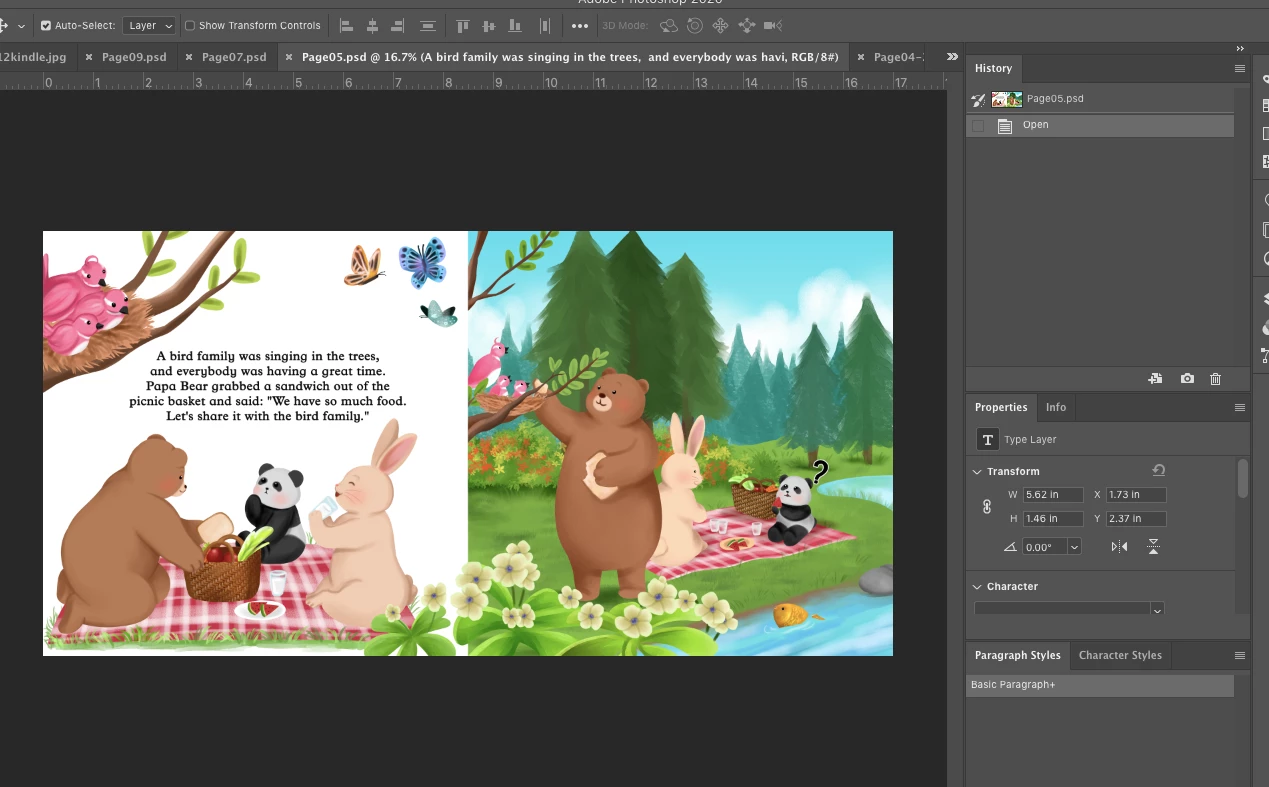The width and height of the screenshot is (1269, 787).
Task: Click the rotation angle field 0.00°
Action: coord(1044,547)
